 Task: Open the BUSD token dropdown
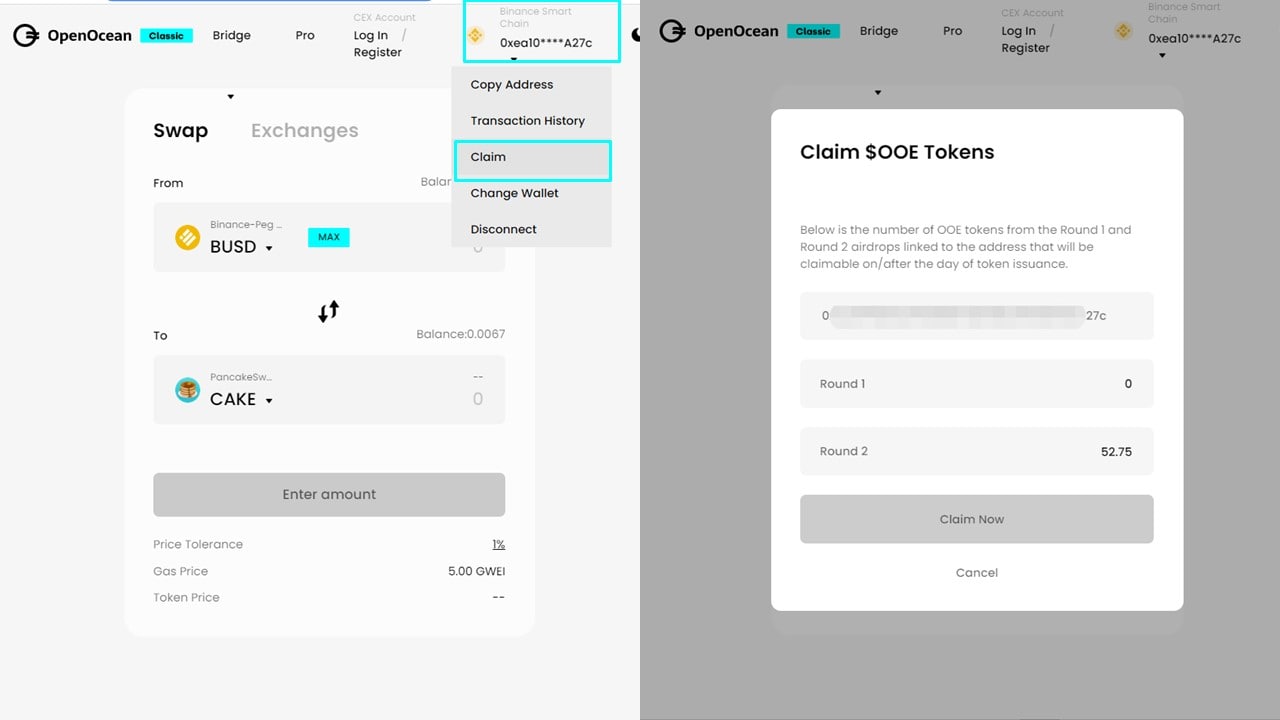269,248
